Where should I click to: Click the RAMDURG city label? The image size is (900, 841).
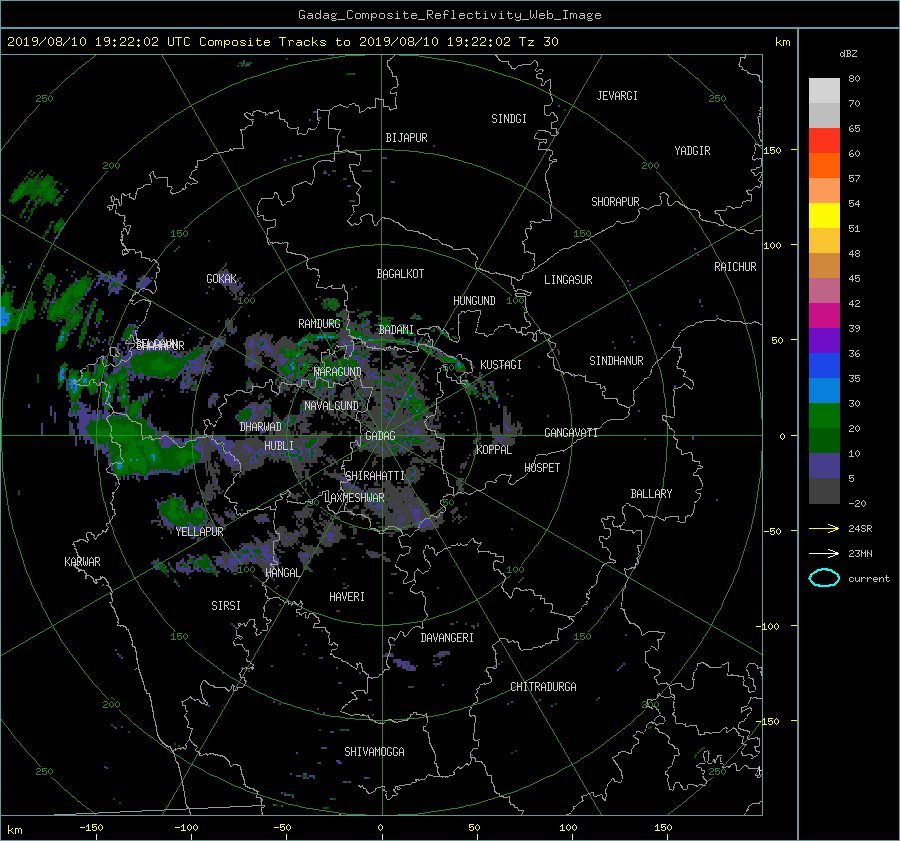tap(319, 324)
